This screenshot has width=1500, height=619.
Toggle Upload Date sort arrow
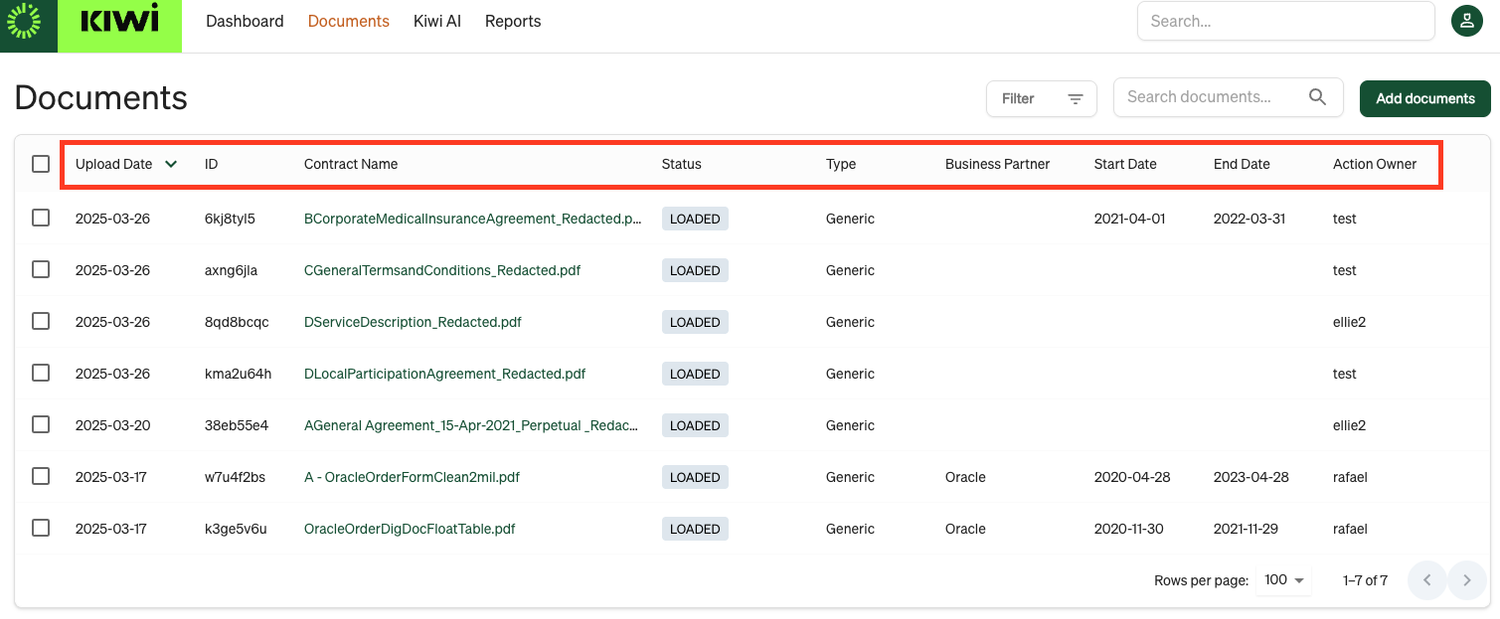(171, 164)
